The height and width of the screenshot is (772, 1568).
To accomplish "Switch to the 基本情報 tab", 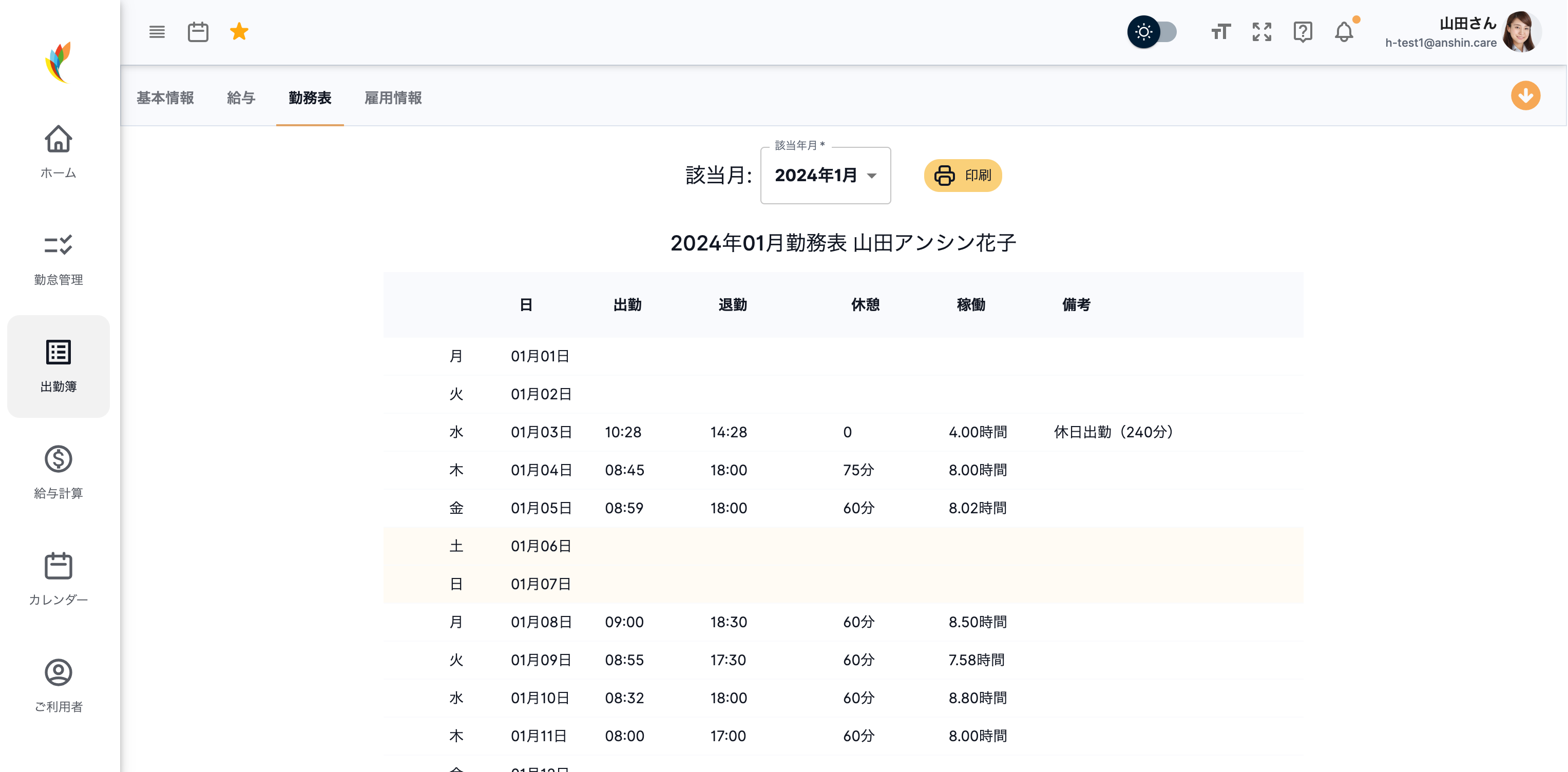I will [165, 98].
